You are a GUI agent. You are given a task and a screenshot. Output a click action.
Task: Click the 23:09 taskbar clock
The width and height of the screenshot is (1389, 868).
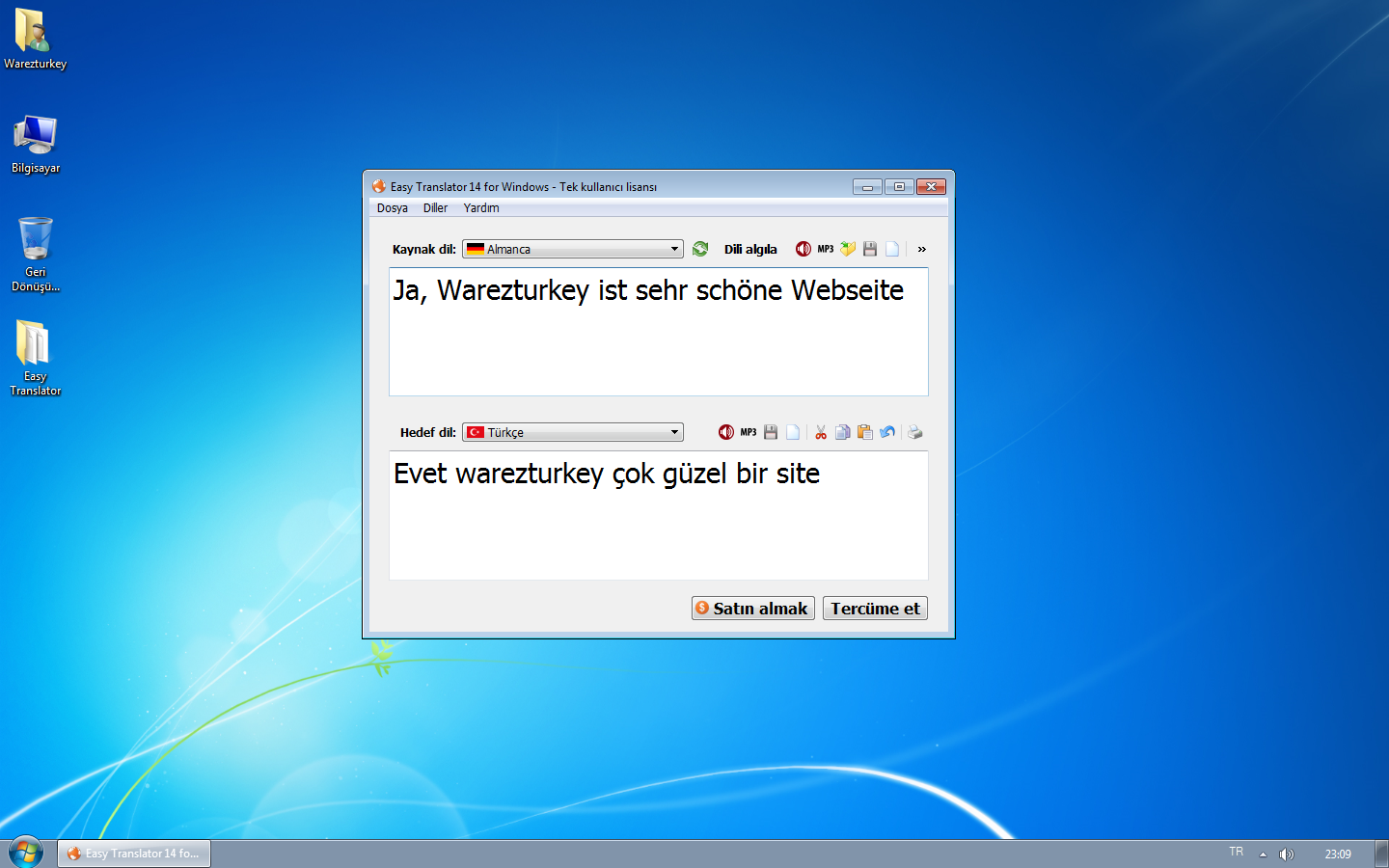click(x=1338, y=854)
